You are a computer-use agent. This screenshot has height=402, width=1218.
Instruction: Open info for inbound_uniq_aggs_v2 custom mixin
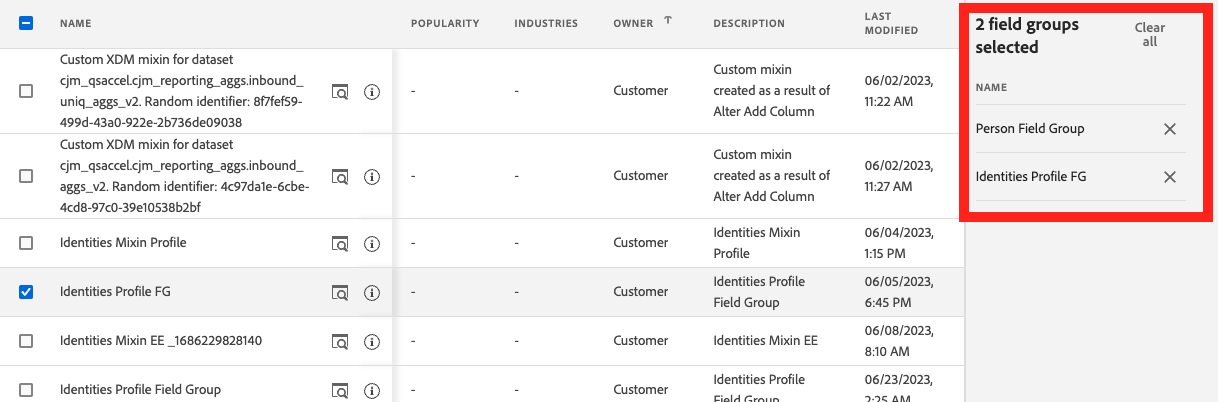tap(372, 91)
